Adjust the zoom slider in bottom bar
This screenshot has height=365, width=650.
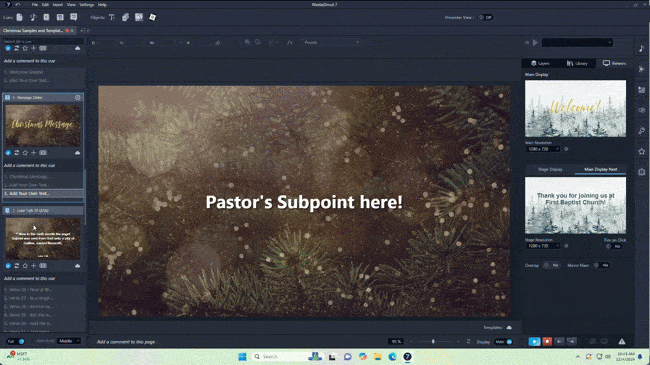433,342
